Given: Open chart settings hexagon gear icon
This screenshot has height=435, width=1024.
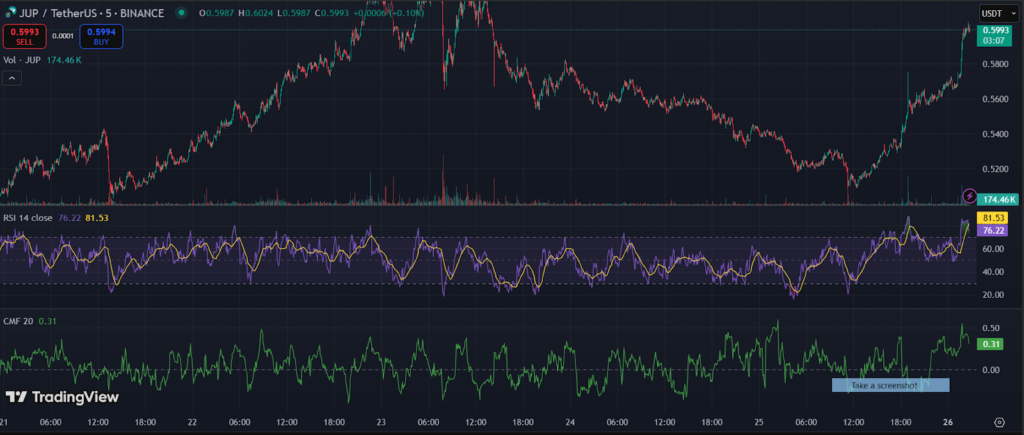Looking at the screenshot, I should click(x=999, y=422).
